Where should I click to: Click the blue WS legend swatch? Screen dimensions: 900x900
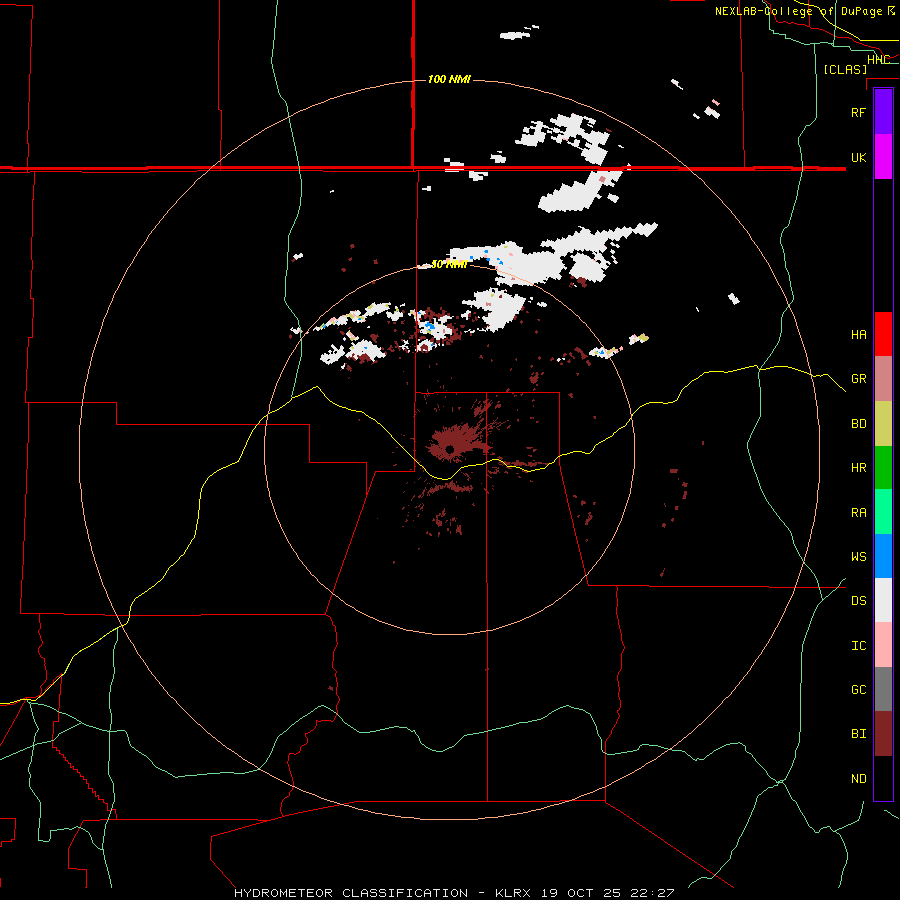click(x=883, y=556)
